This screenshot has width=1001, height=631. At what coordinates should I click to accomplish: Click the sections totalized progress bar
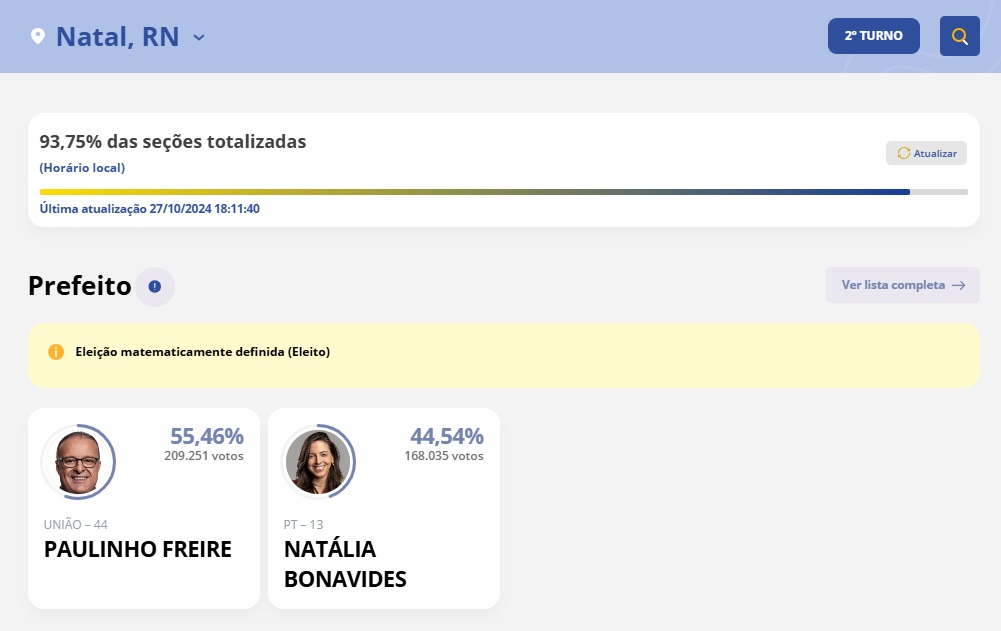click(504, 192)
